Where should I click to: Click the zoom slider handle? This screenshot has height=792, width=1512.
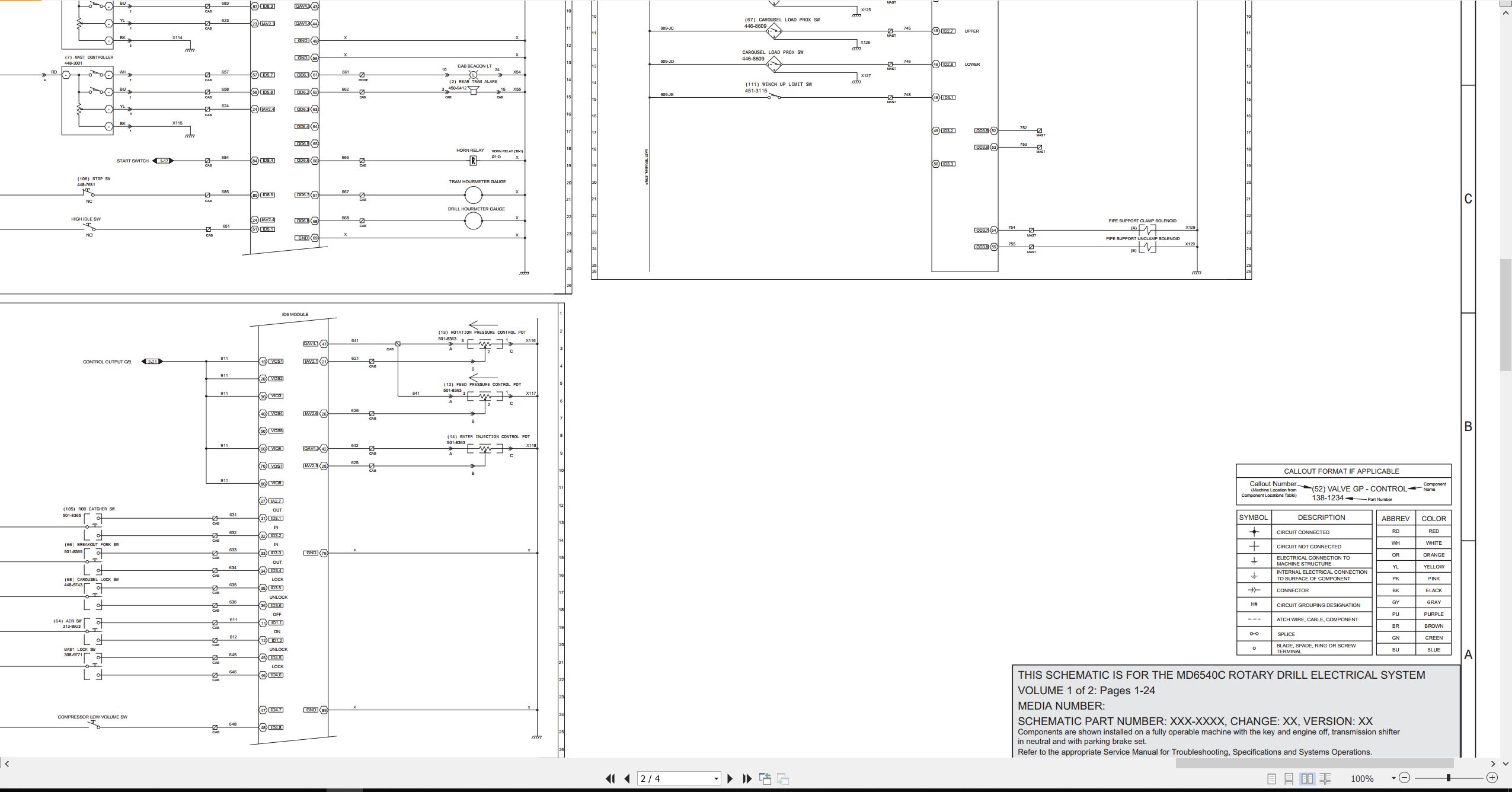(1448, 778)
